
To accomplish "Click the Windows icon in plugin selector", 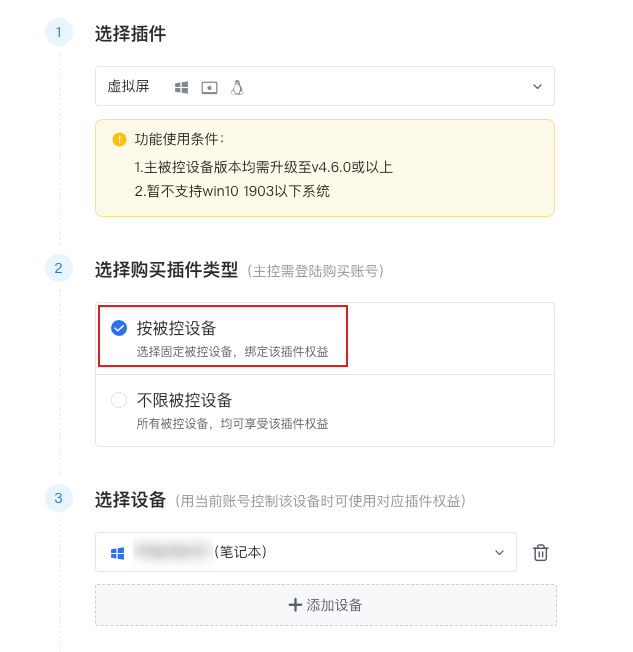I will tap(181, 87).
